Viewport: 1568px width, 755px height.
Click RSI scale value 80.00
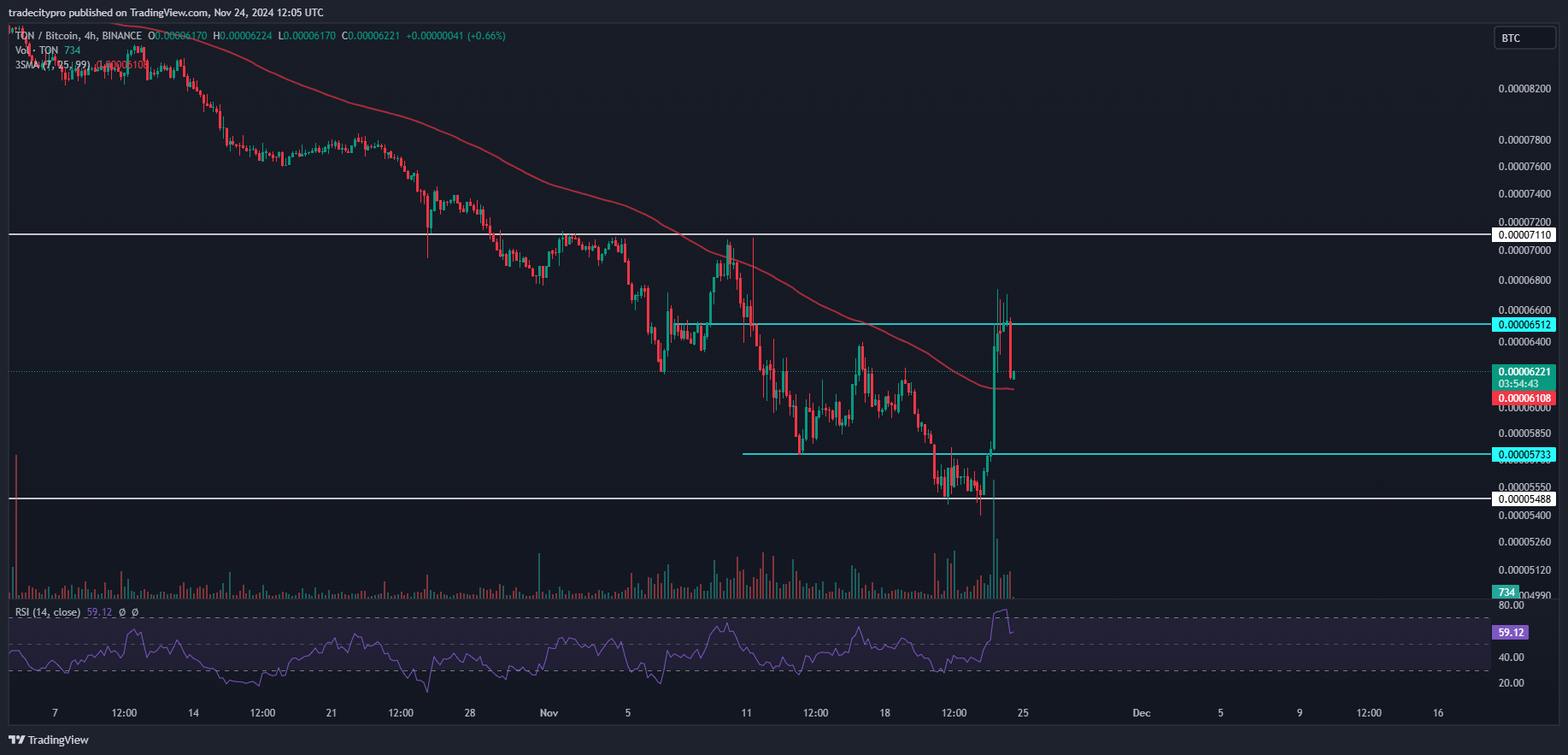pos(1511,605)
